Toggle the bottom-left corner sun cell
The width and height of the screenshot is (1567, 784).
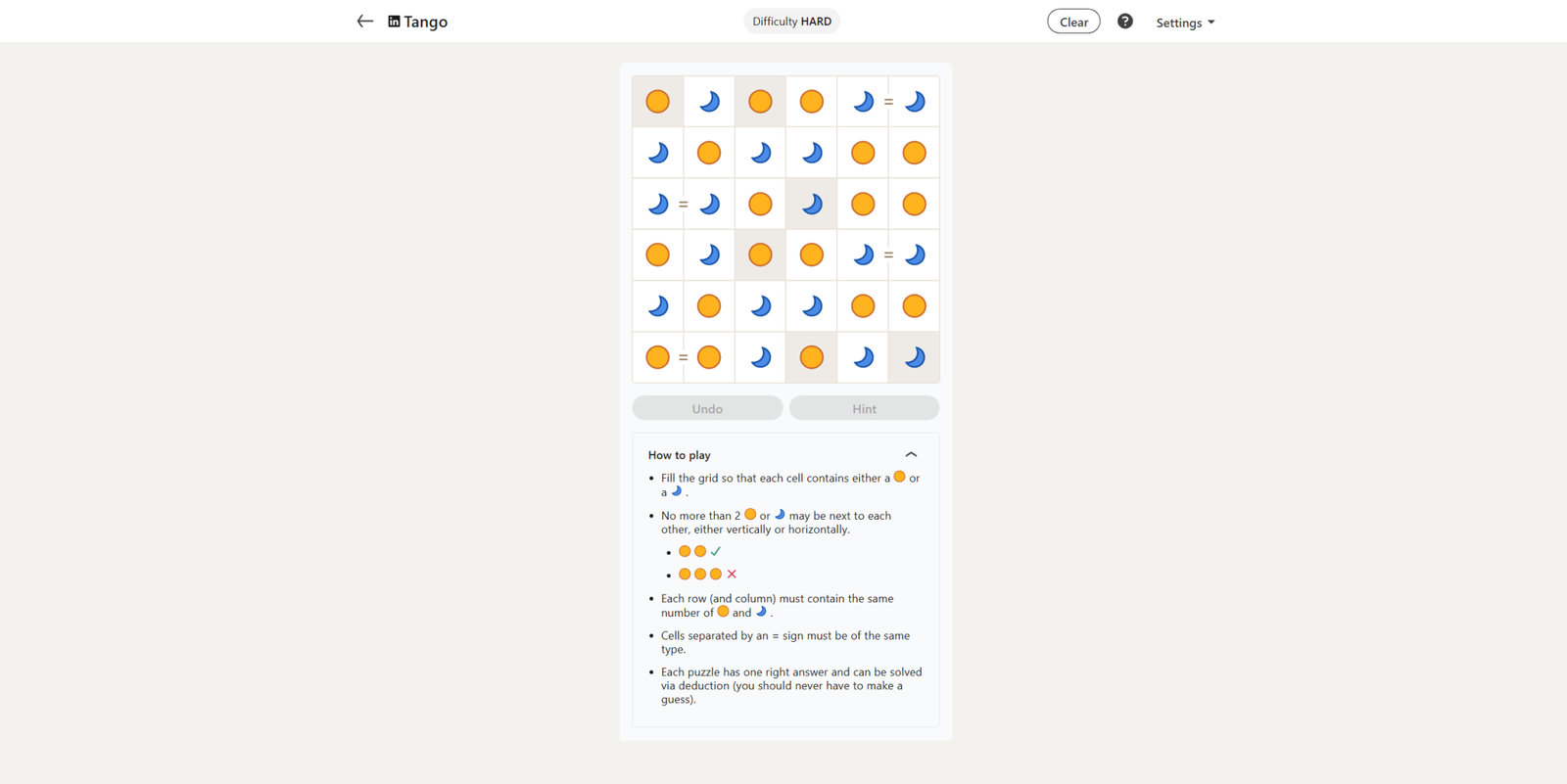tap(658, 357)
